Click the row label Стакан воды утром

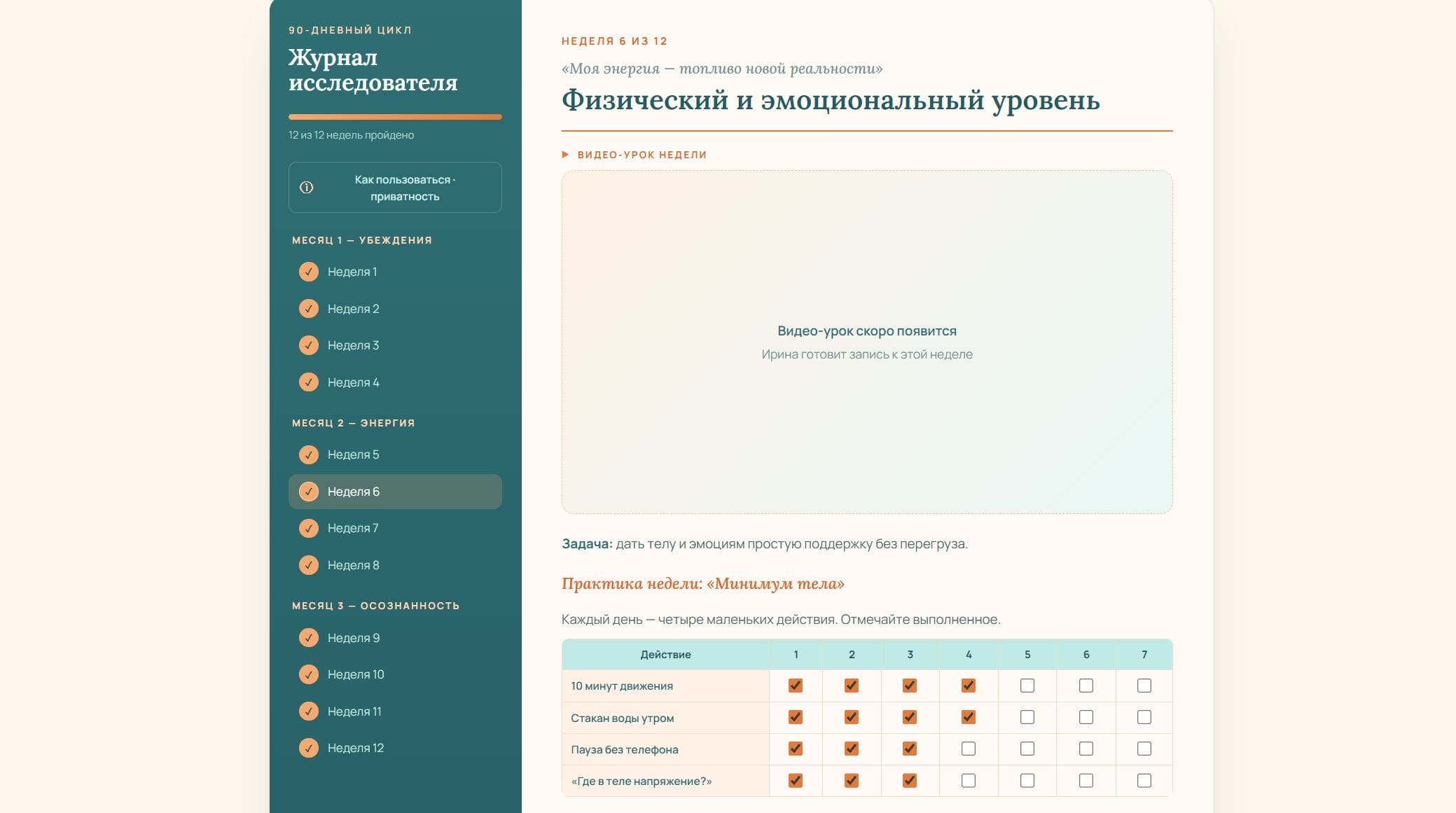click(x=623, y=718)
